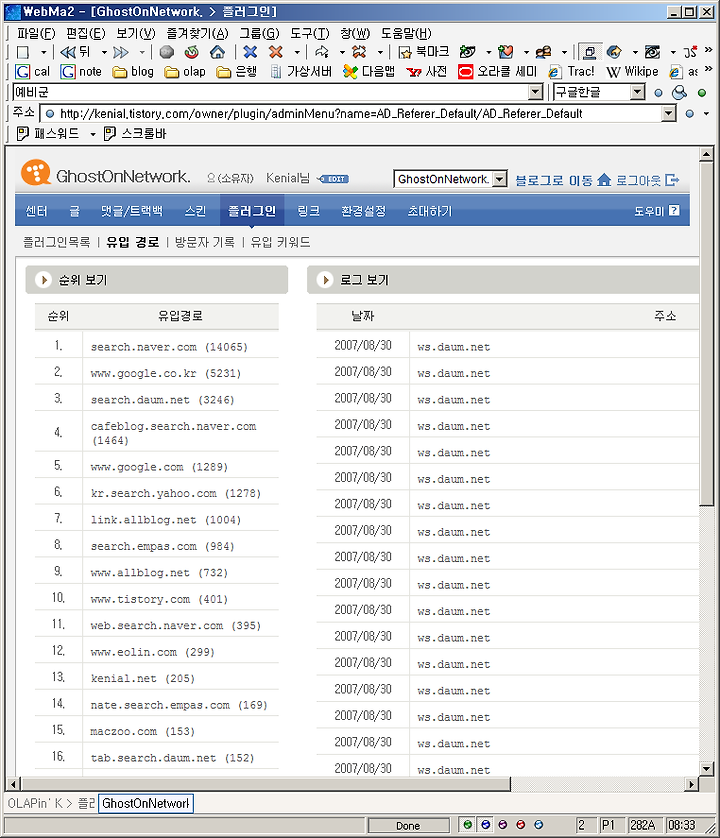Click the vertical scrollbar down arrow
Viewport: 720px width, 838px height.
(x=707, y=769)
